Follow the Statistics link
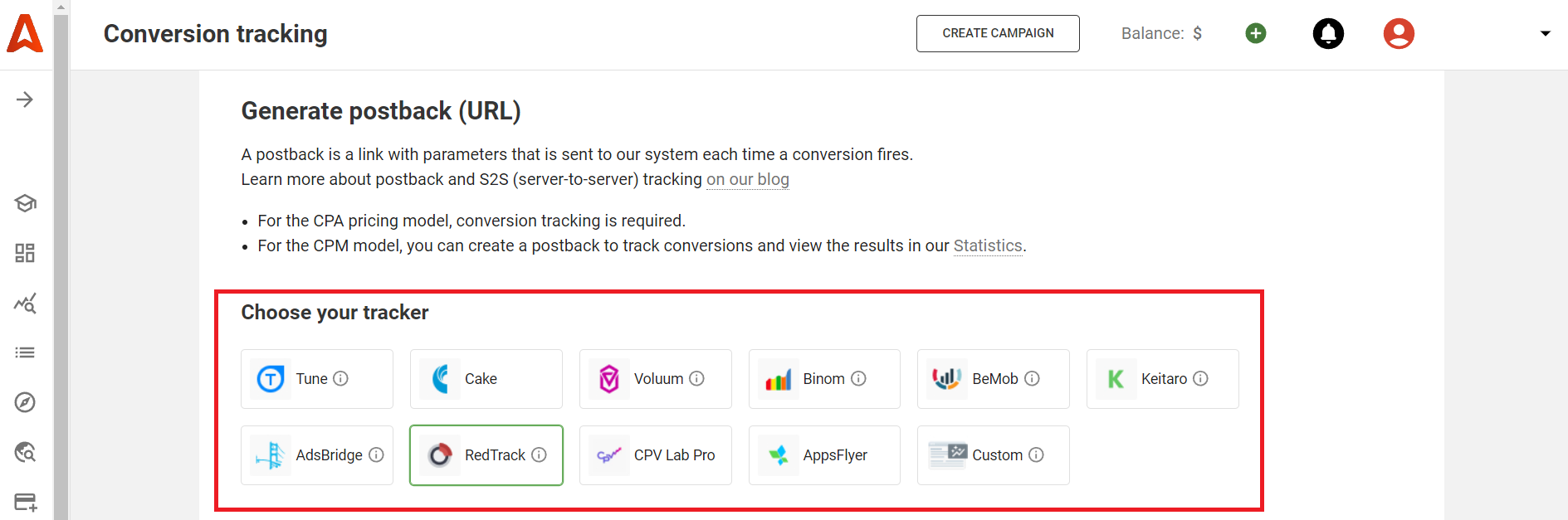Viewport: 1568px width, 520px height. pos(988,245)
